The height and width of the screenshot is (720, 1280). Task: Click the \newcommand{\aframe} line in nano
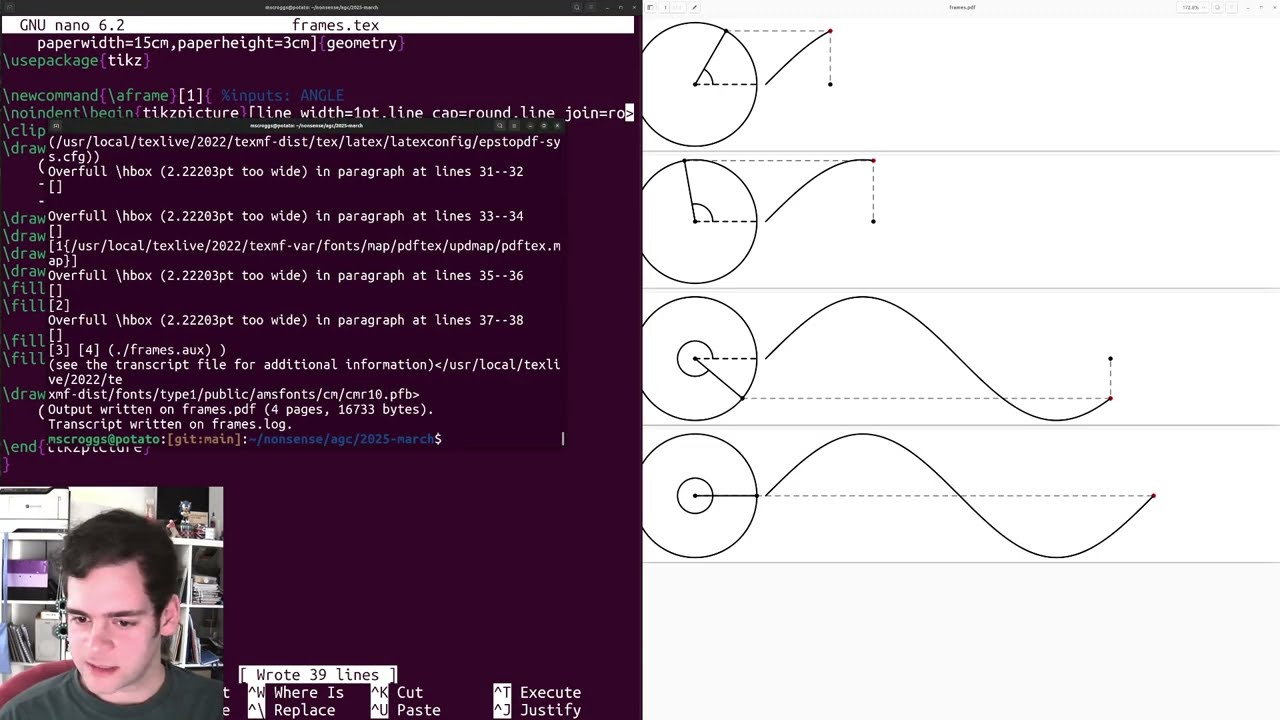click(x=173, y=96)
